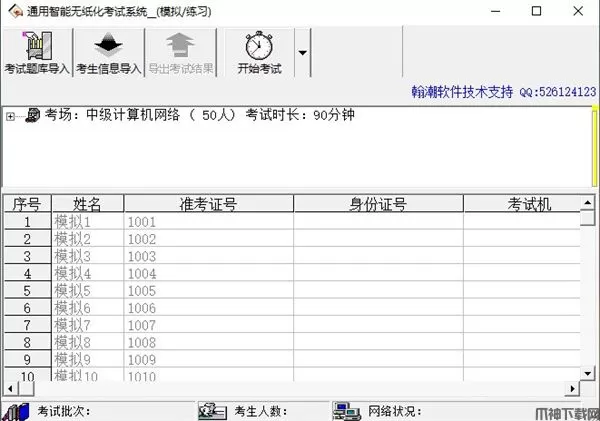The height and width of the screenshot is (421, 600).
Task: Click the 考试批次 status label
Action: click(x=64, y=411)
